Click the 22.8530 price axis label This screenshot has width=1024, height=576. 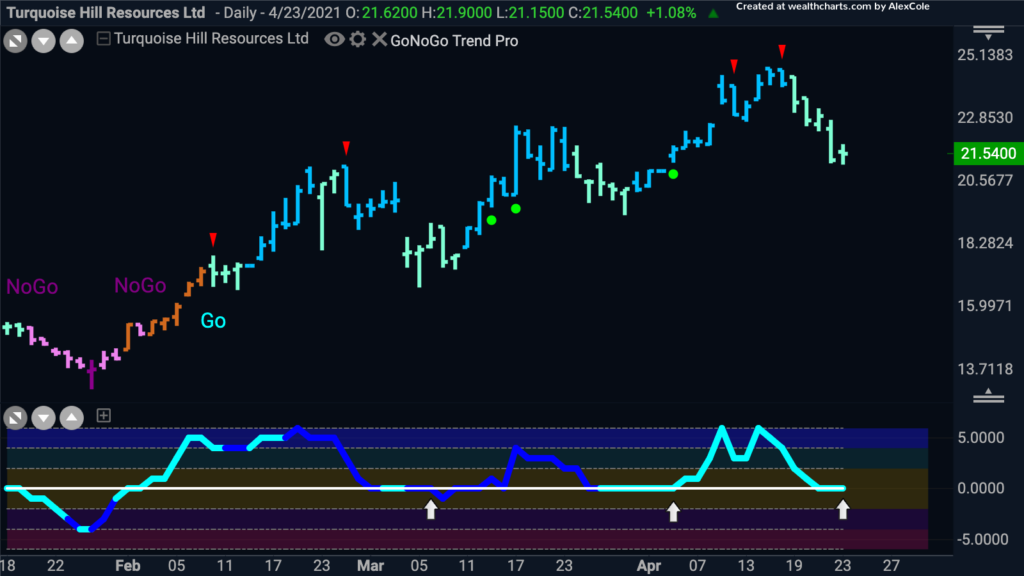point(985,118)
